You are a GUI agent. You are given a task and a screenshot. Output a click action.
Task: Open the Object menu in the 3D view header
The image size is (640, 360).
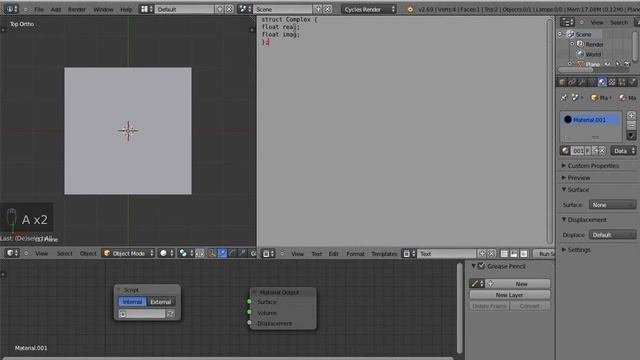pos(88,253)
